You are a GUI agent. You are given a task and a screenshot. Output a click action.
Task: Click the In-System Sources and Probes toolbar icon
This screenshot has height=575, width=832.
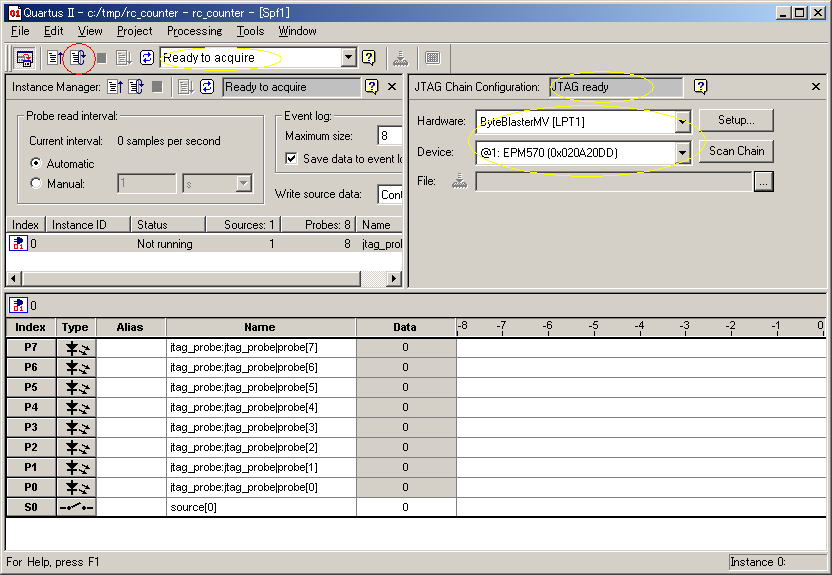coord(24,58)
